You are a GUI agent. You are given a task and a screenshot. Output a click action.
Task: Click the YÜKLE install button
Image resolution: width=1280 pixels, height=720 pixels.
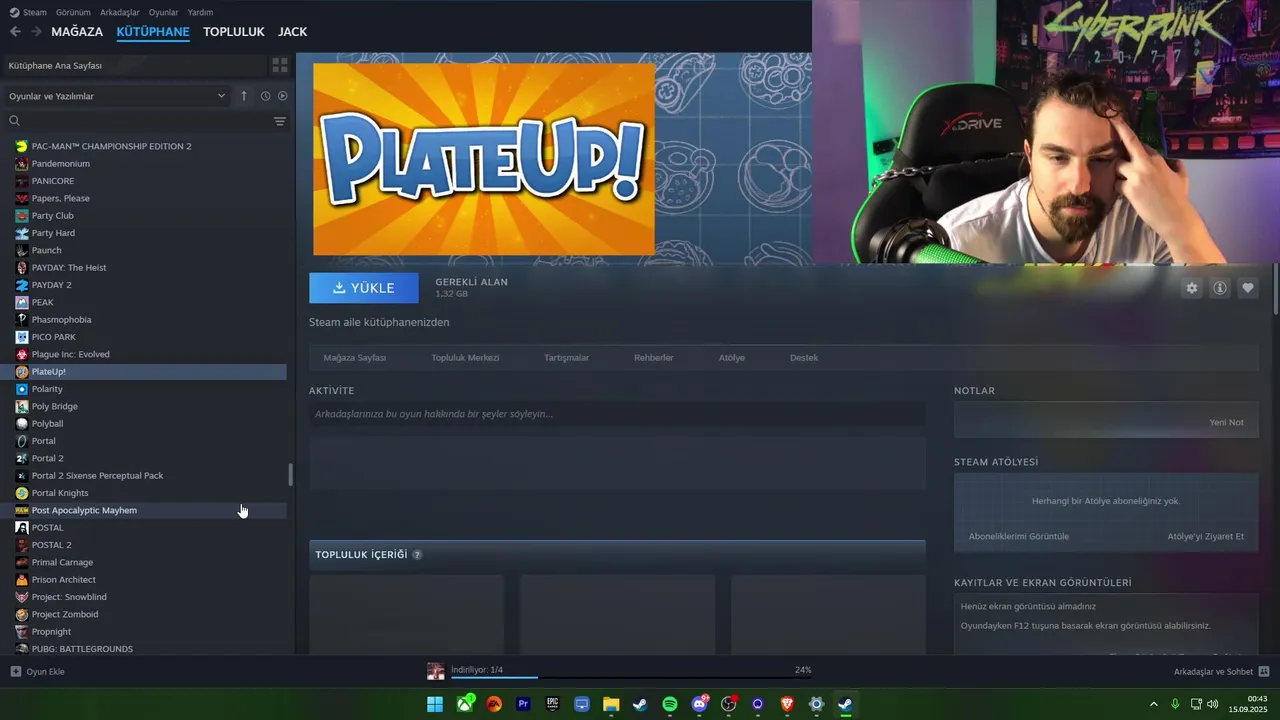[x=364, y=288]
